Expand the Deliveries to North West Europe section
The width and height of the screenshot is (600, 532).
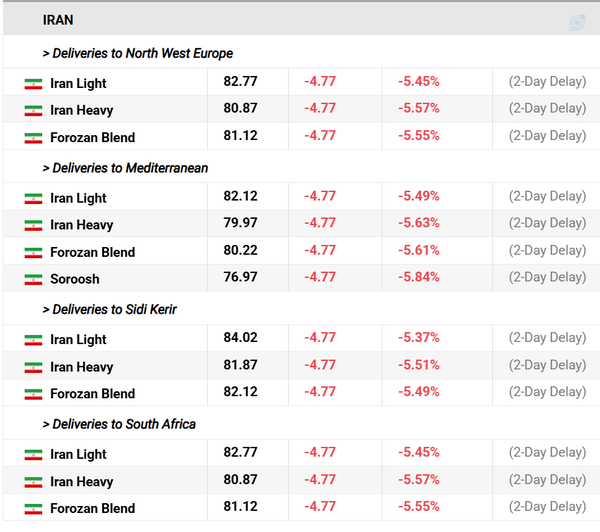(138, 53)
